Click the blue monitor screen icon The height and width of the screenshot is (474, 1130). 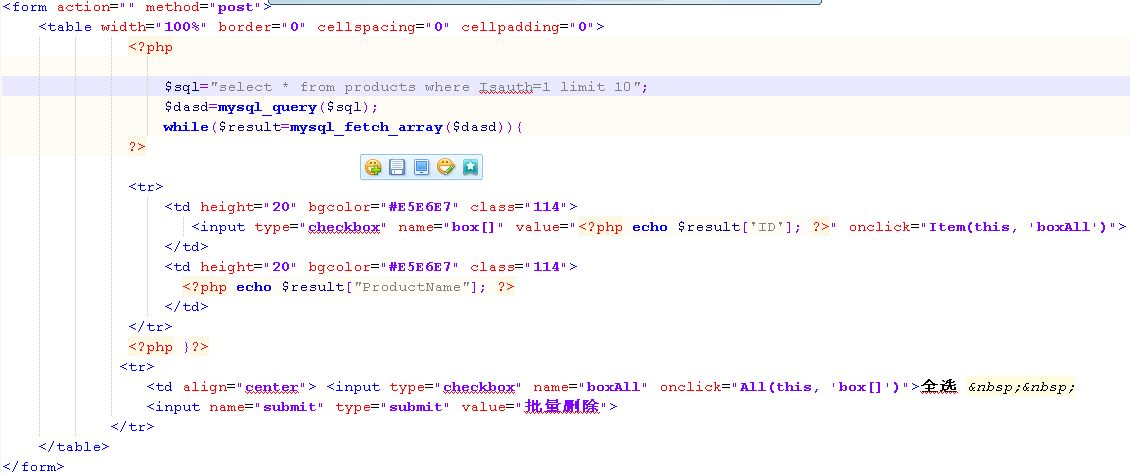point(422,167)
